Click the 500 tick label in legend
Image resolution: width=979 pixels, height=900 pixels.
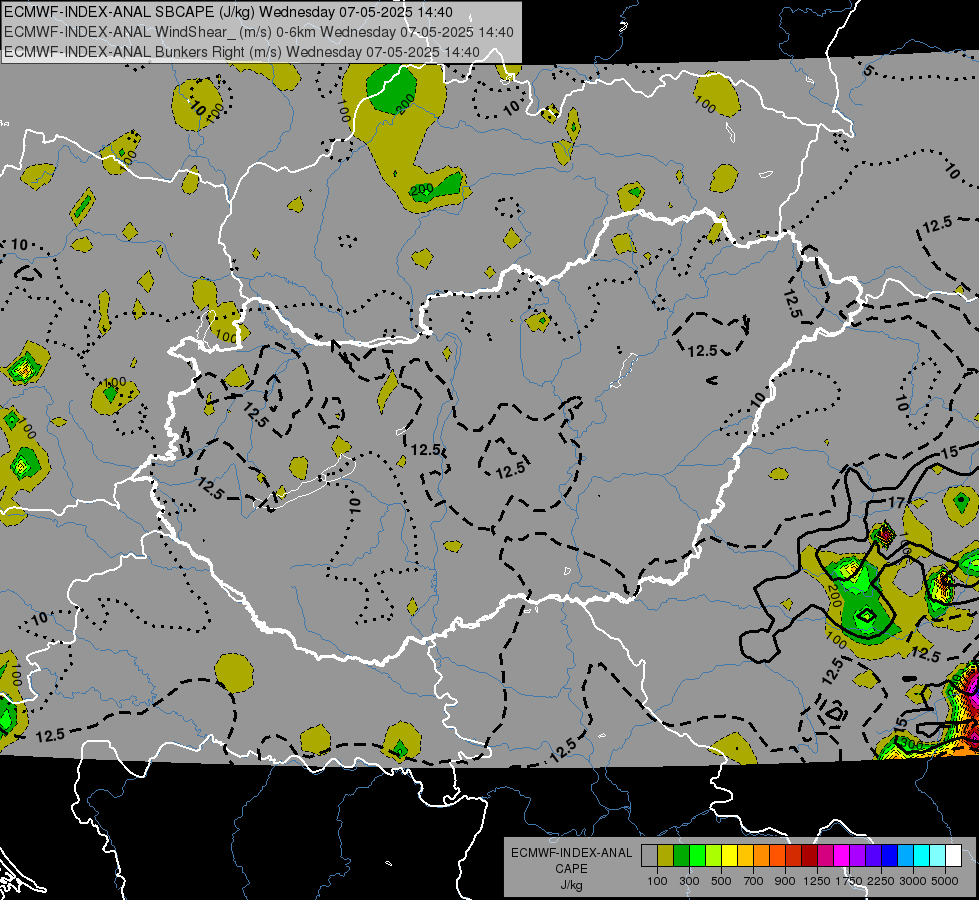(x=721, y=881)
